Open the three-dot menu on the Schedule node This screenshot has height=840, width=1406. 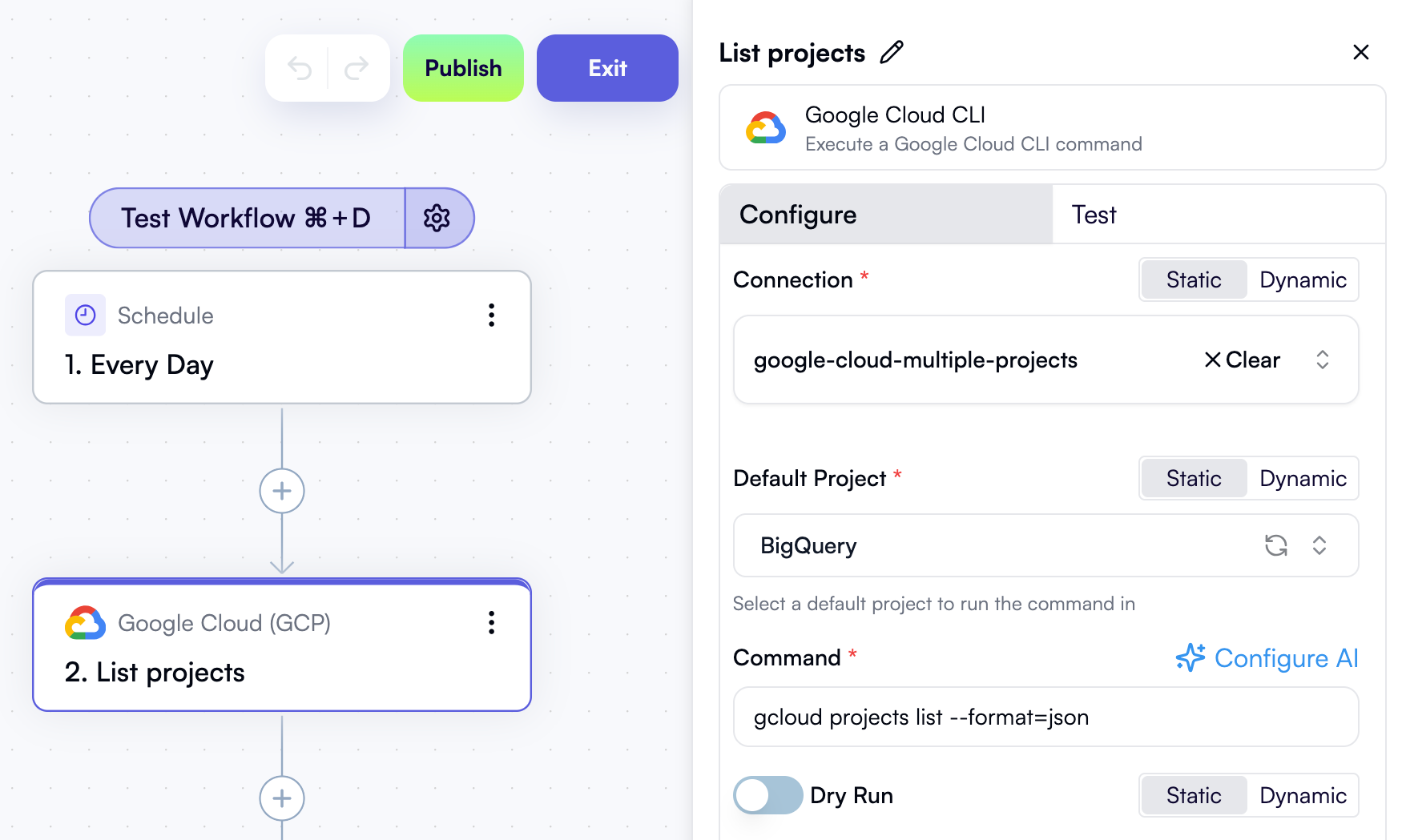click(491, 316)
